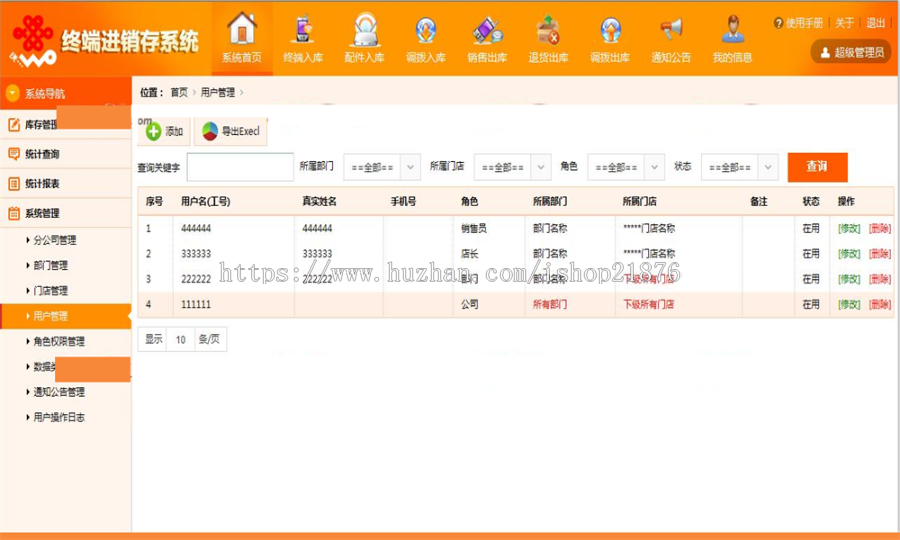The height and width of the screenshot is (540, 900).
Task: Click the 统计报表 sidebar icon
Action: tap(14, 184)
